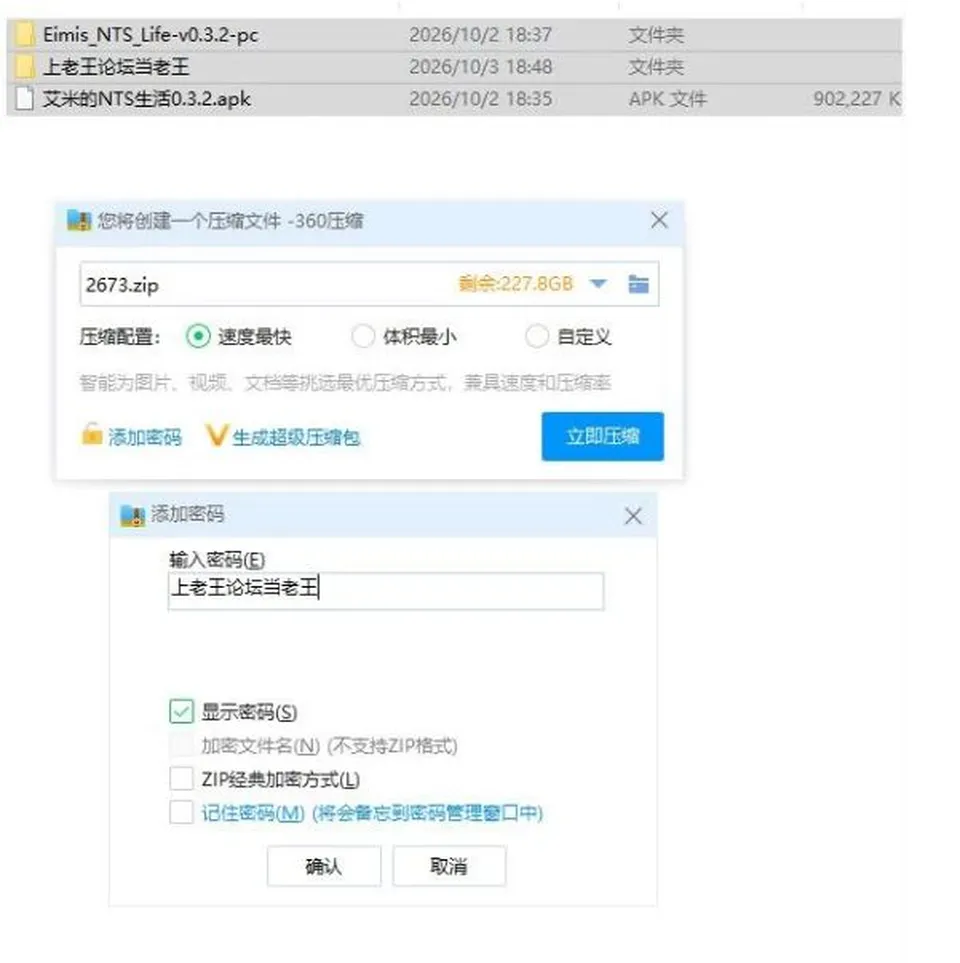Image resolution: width=960 pixels, height=963 pixels.
Task: Click the 上老王论坛当老王 folder icon
Action: coord(23,66)
